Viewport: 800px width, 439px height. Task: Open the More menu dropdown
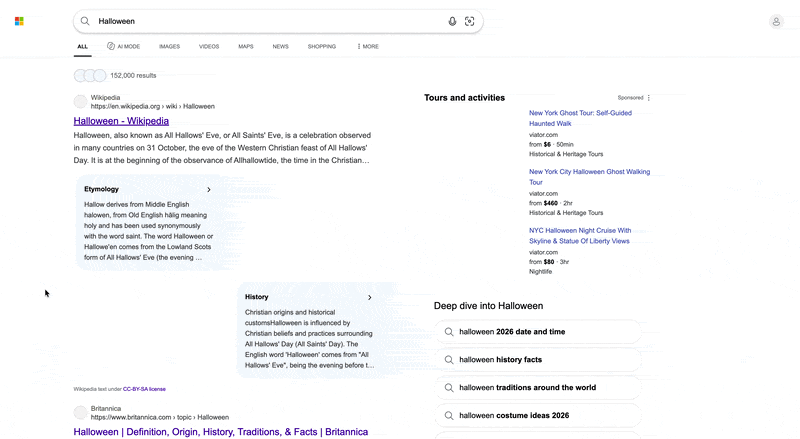tap(368, 46)
